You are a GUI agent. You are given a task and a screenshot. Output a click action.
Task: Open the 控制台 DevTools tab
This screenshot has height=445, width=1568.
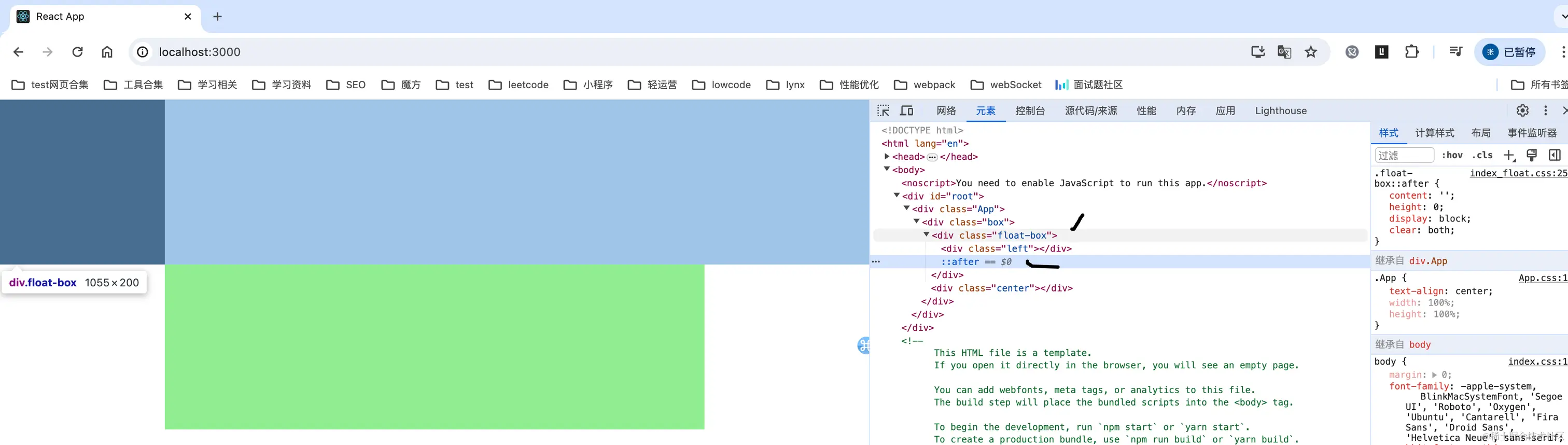click(x=1030, y=111)
